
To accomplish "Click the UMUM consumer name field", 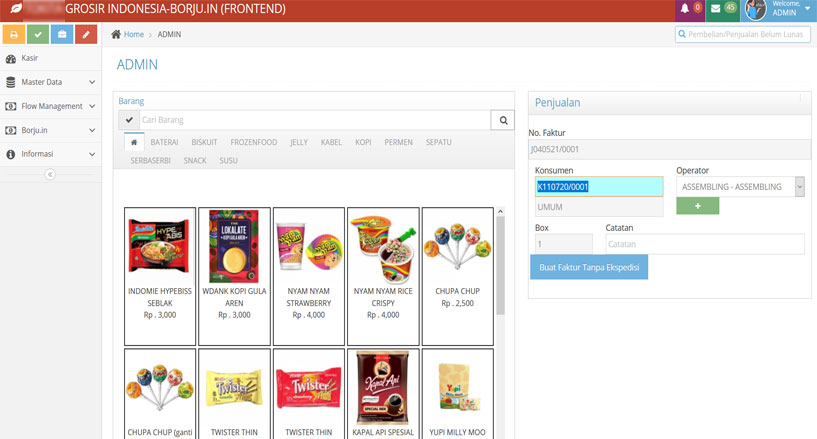I will pyautogui.click(x=599, y=207).
